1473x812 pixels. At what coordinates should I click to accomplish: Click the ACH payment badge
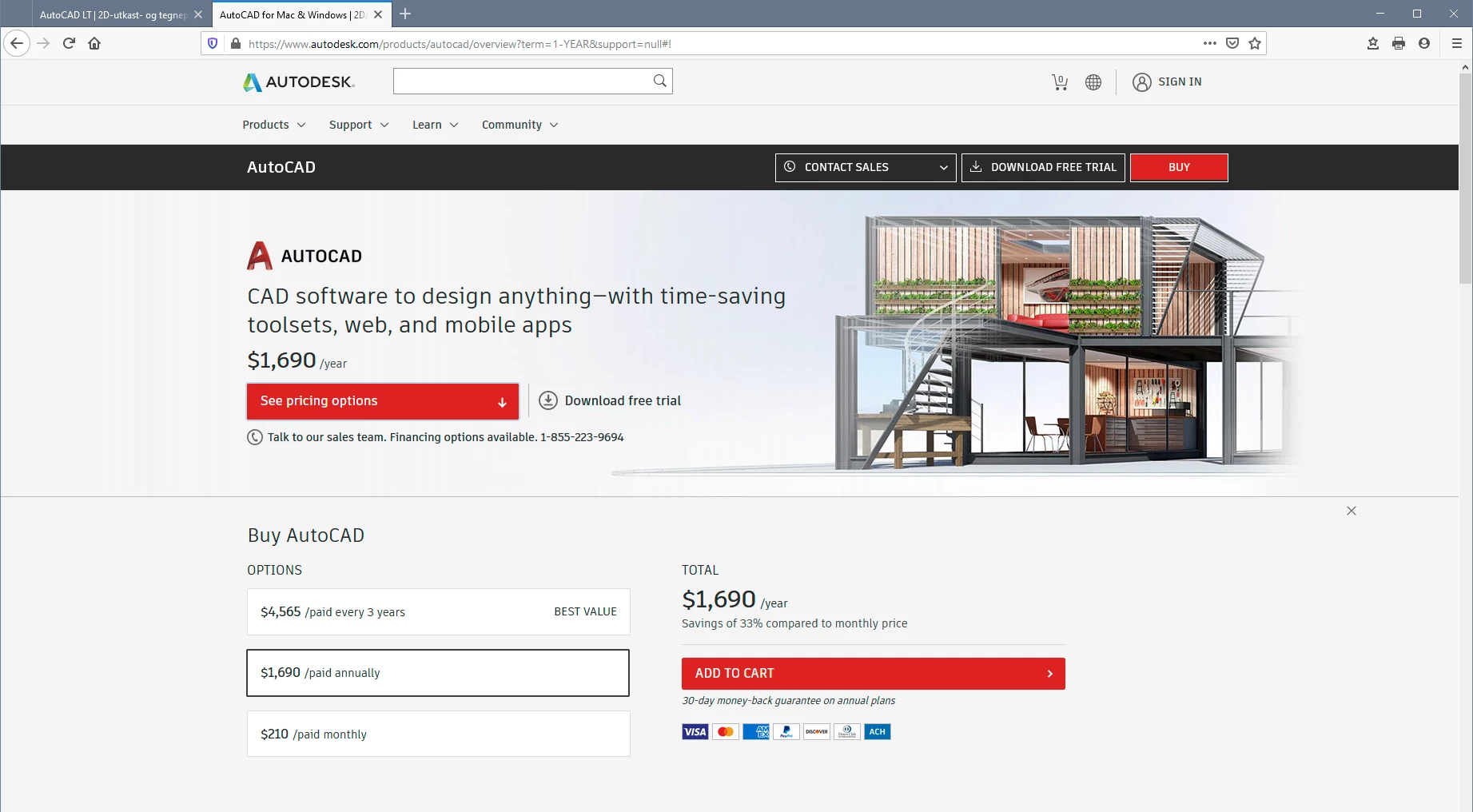click(x=878, y=731)
